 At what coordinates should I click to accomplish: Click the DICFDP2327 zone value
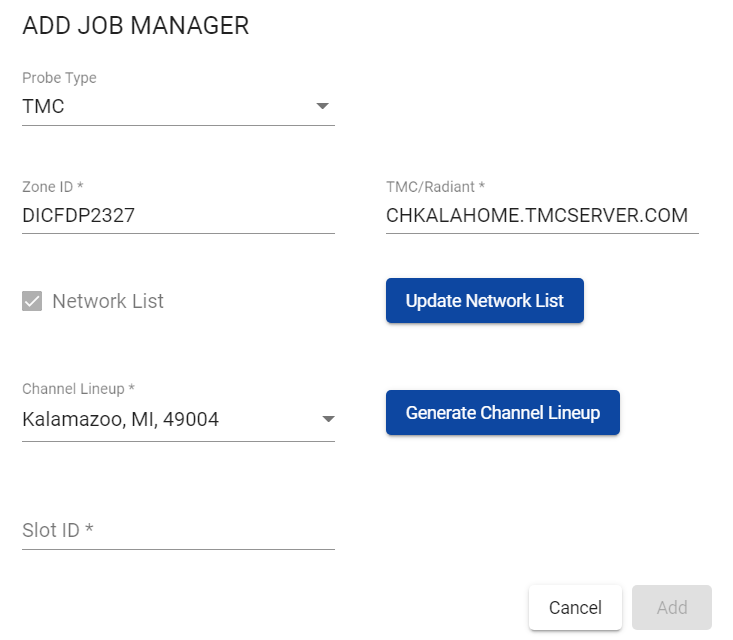[x=79, y=216]
